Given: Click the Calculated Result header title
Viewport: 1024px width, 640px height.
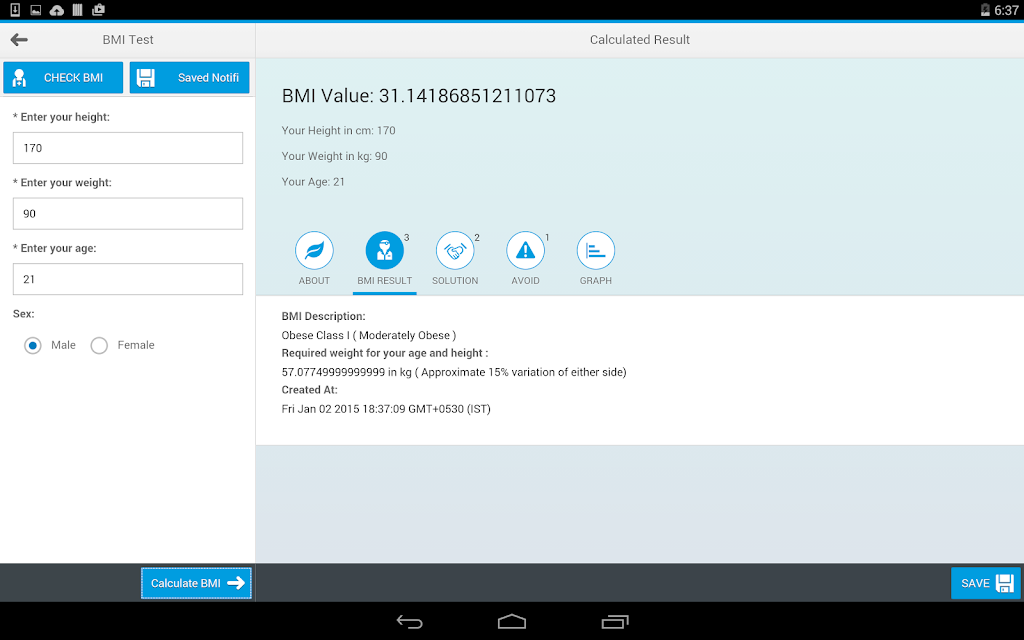Looking at the screenshot, I should [639, 40].
